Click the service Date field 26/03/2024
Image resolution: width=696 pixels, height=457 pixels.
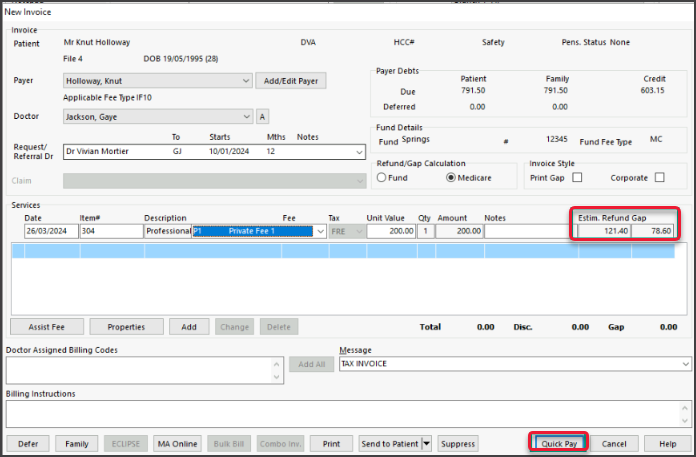tap(51, 231)
